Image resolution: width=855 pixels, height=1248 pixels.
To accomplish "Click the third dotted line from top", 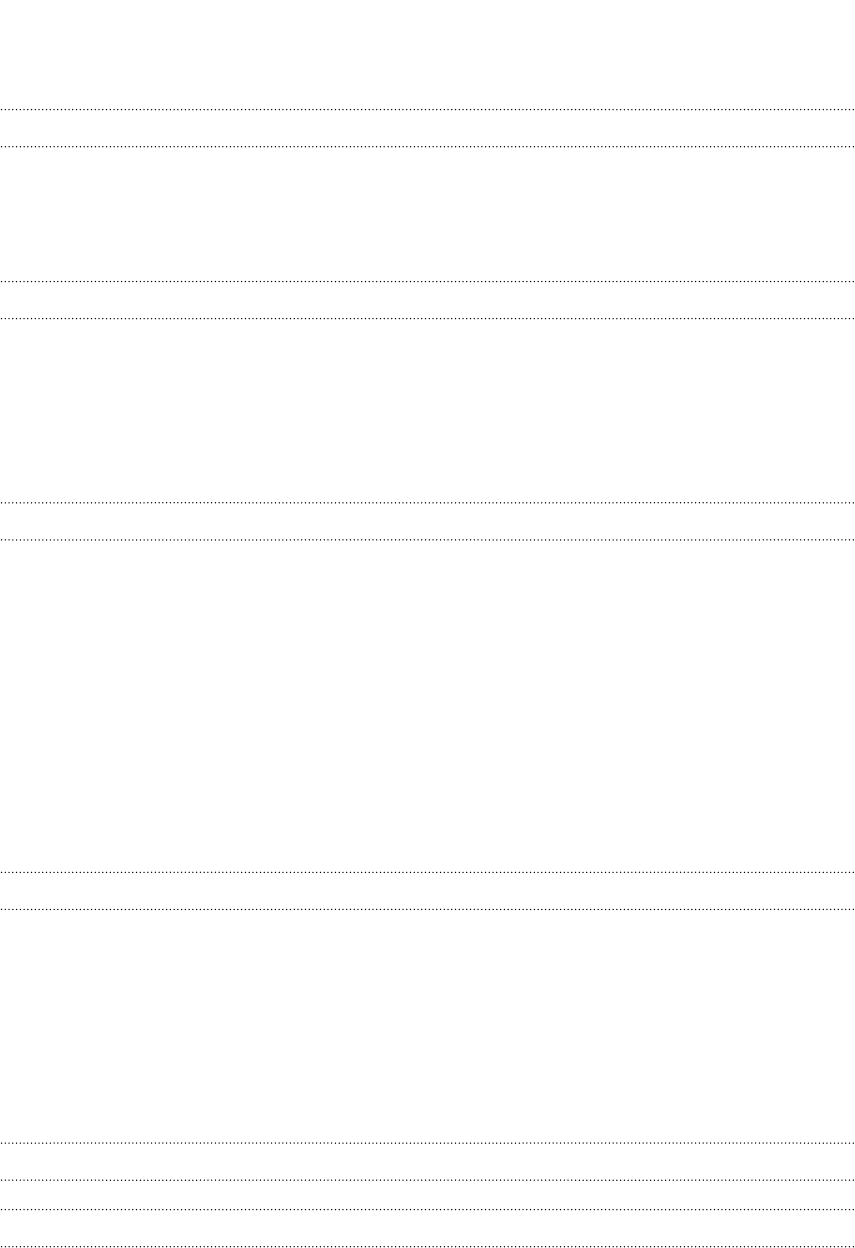I will coord(427,281).
